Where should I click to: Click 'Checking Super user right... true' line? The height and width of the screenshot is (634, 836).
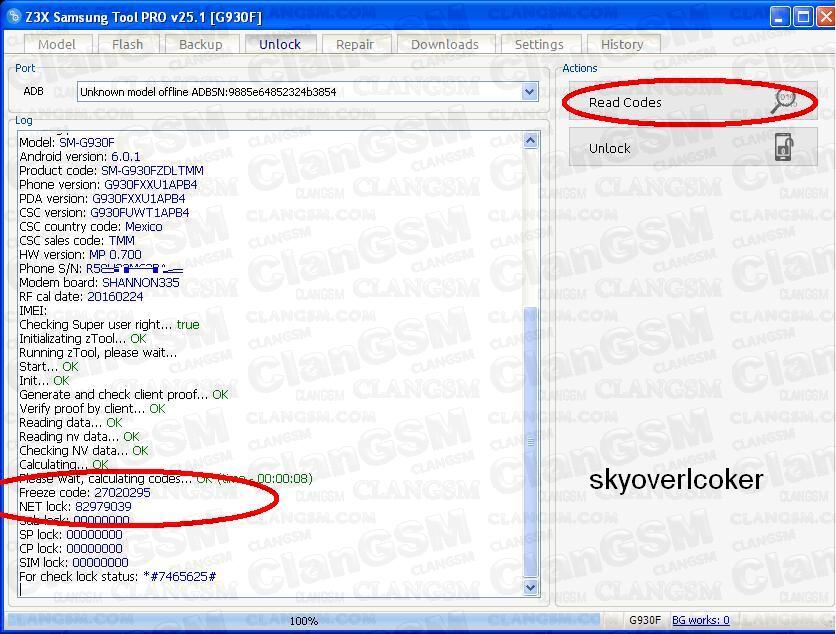click(x=109, y=324)
